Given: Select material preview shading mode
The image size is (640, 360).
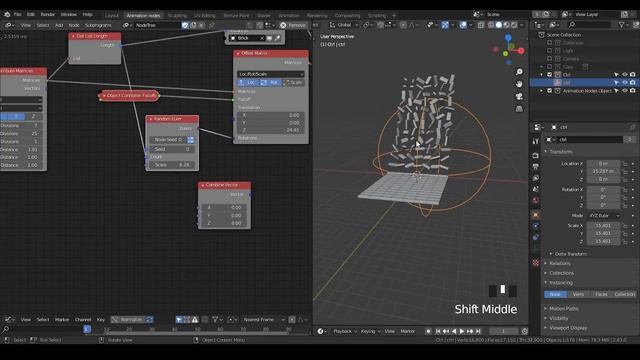Looking at the screenshot, I should click(507, 25).
